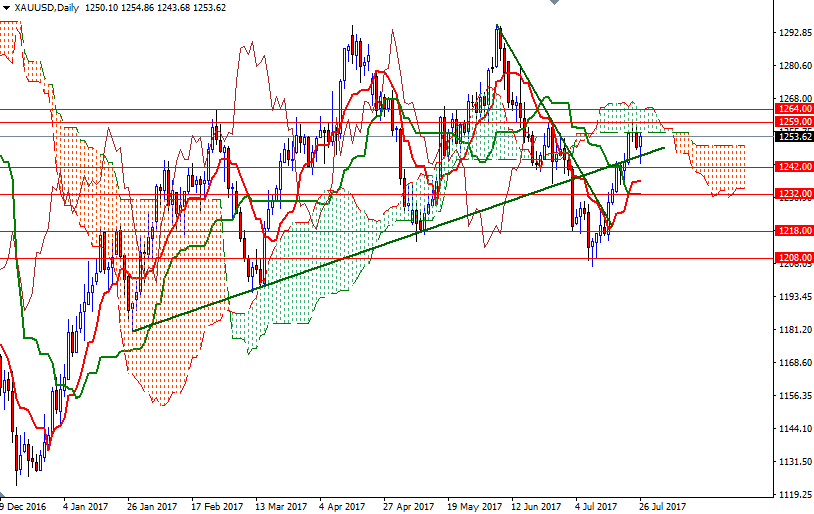Click the 27 Apr 2017 date label
The height and width of the screenshot is (514, 814).
coord(409,506)
